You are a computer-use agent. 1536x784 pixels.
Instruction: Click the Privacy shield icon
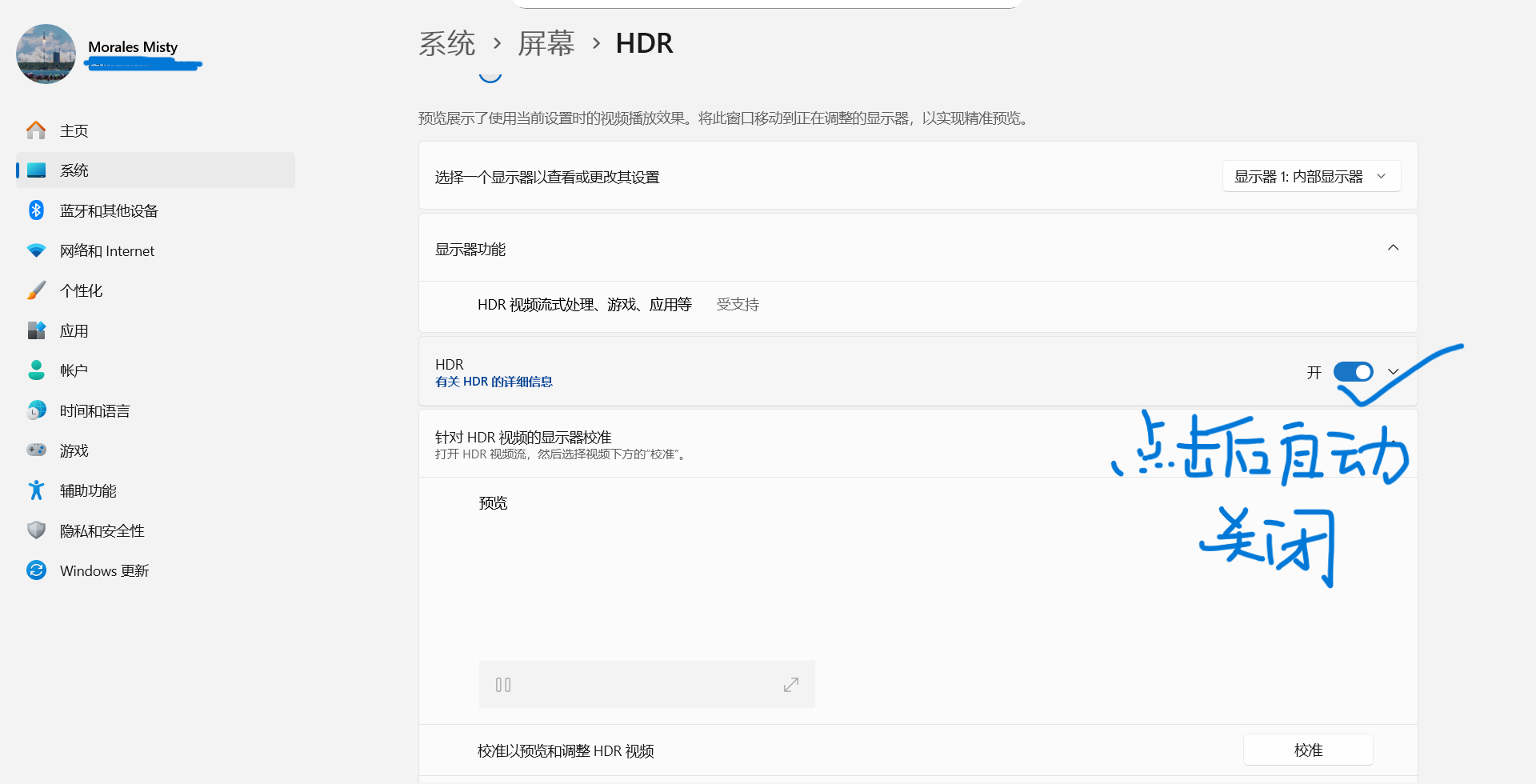pos(36,530)
